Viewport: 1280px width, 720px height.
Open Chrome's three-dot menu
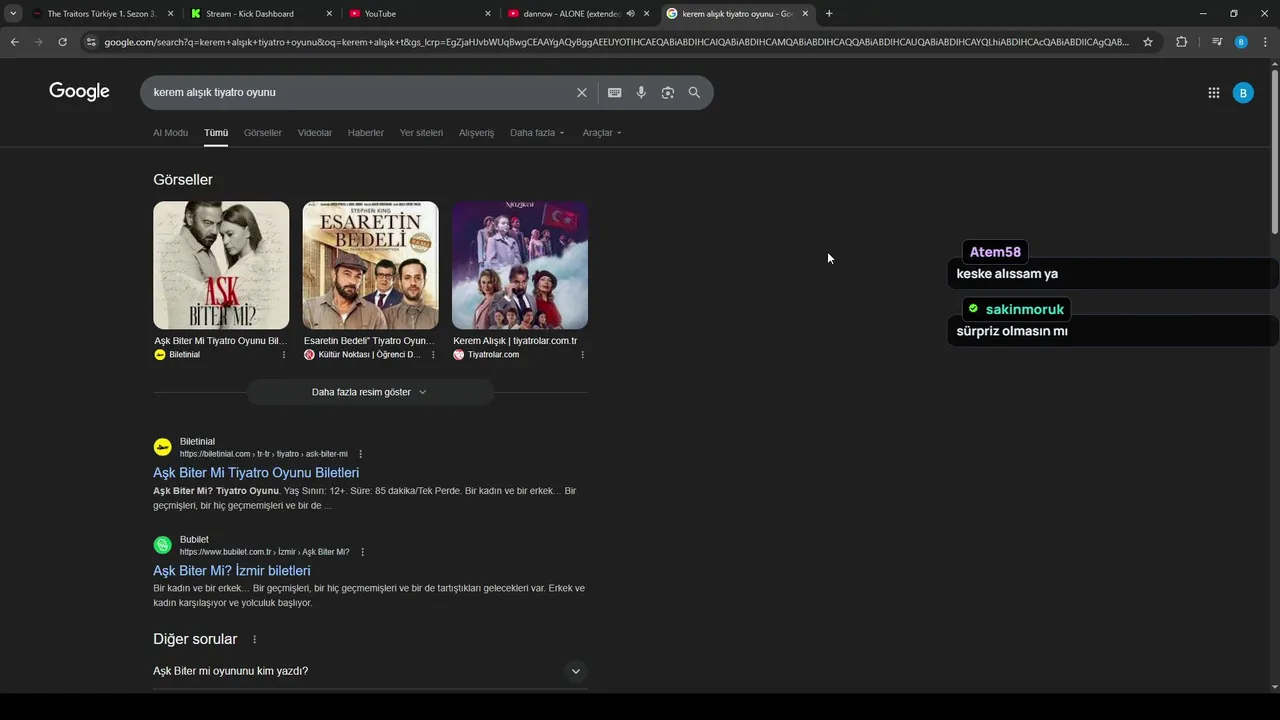(1265, 42)
